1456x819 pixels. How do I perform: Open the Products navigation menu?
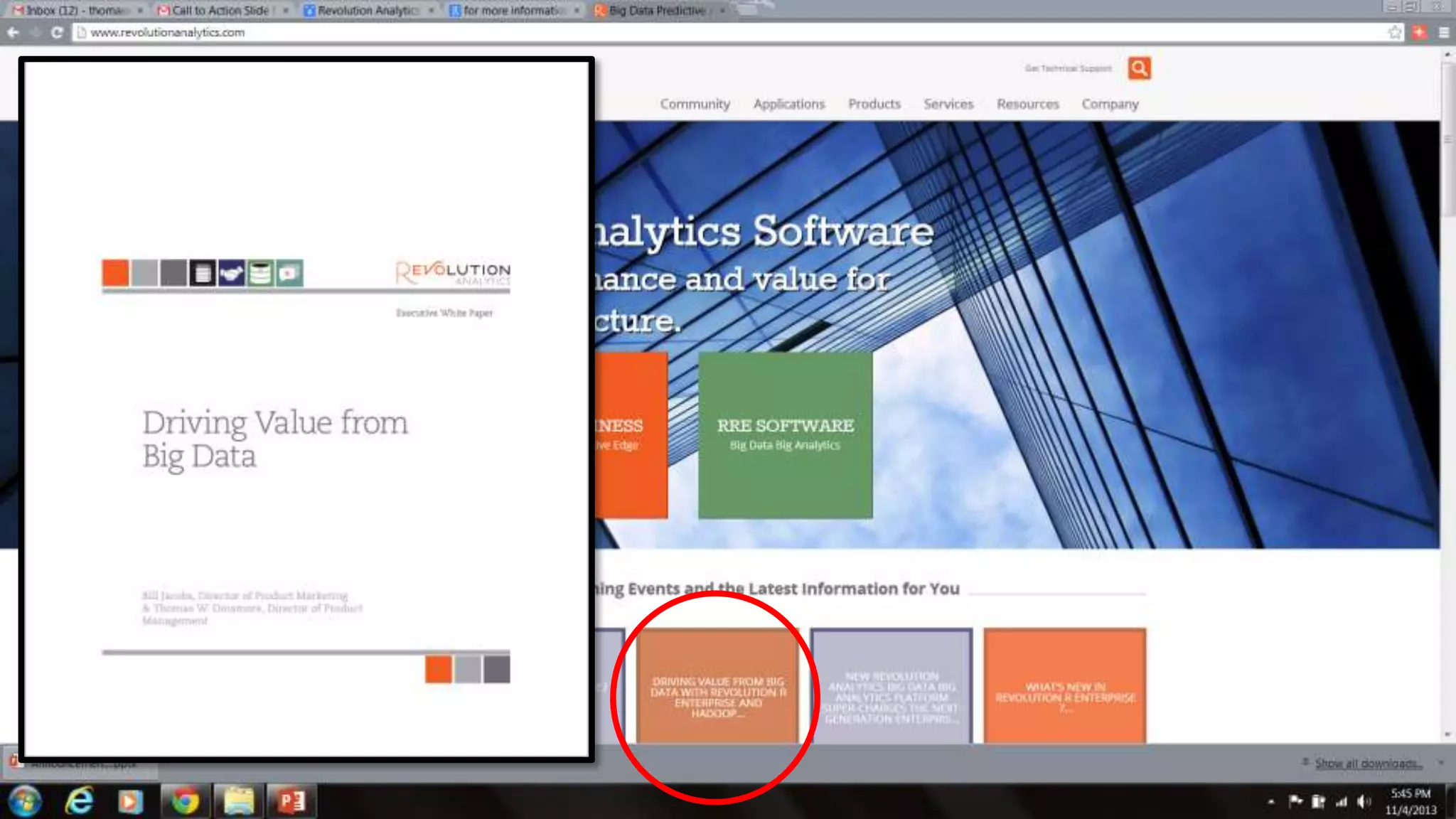(874, 104)
